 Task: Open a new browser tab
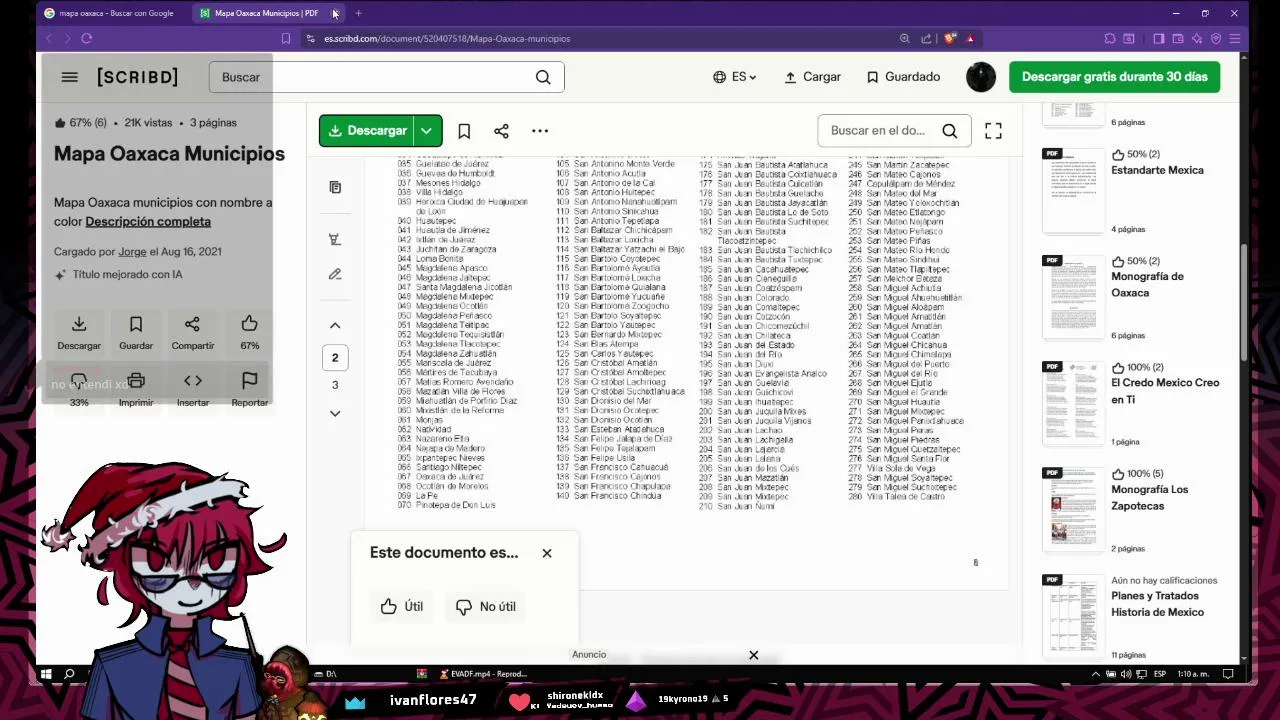coord(358,13)
